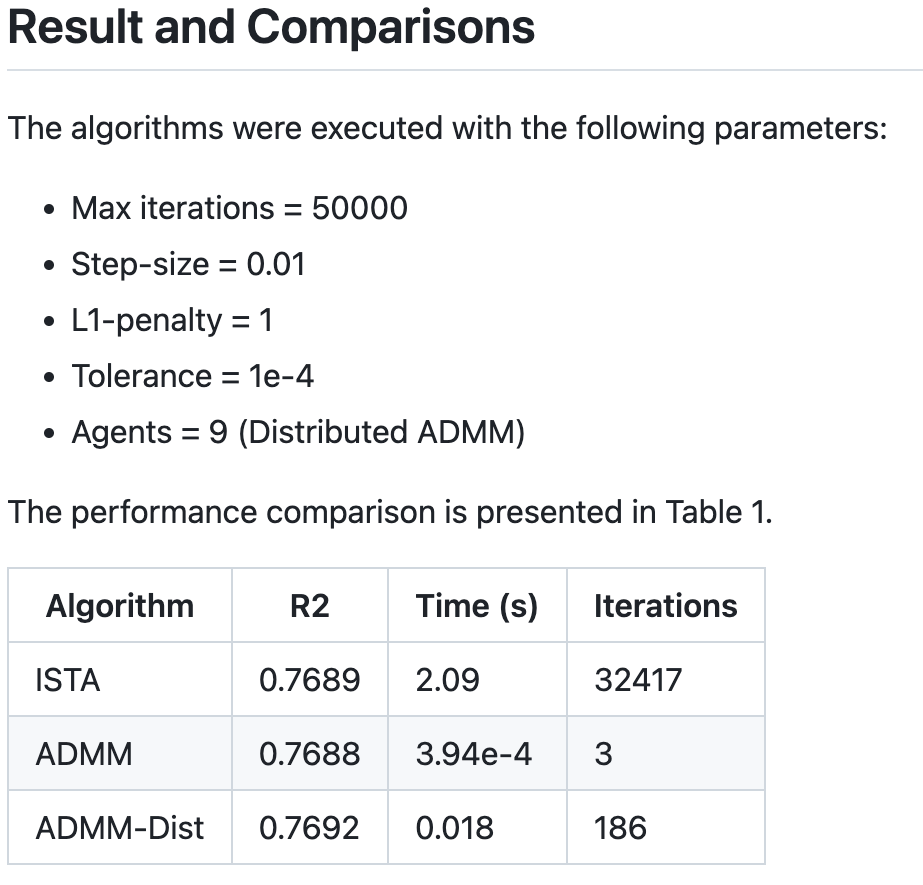Click the Agents = 9 bullet item
The image size is (923, 885).
(298, 432)
